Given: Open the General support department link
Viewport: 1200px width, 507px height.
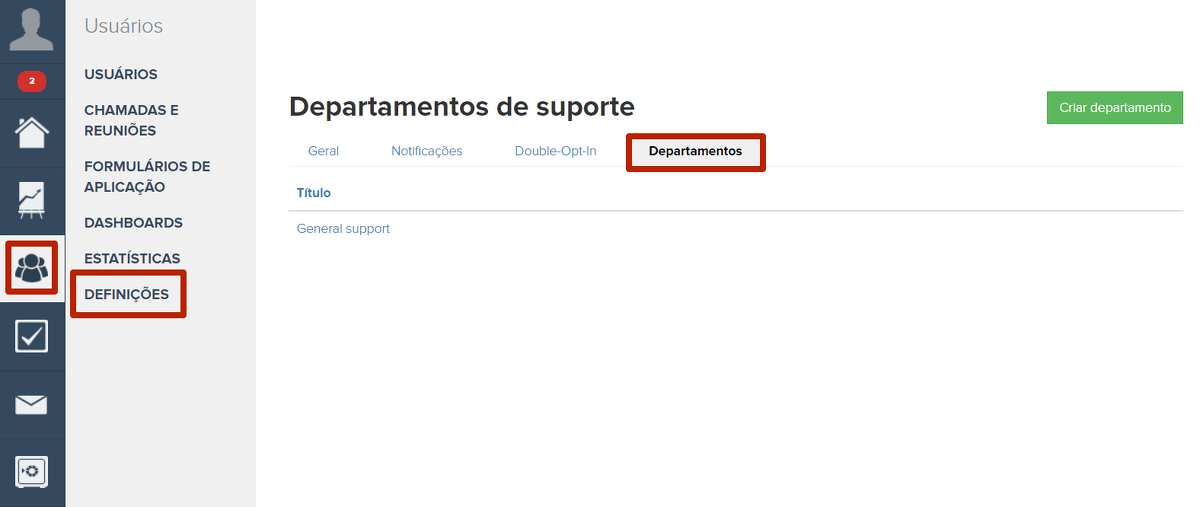Looking at the screenshot, I should click(343, 229).
